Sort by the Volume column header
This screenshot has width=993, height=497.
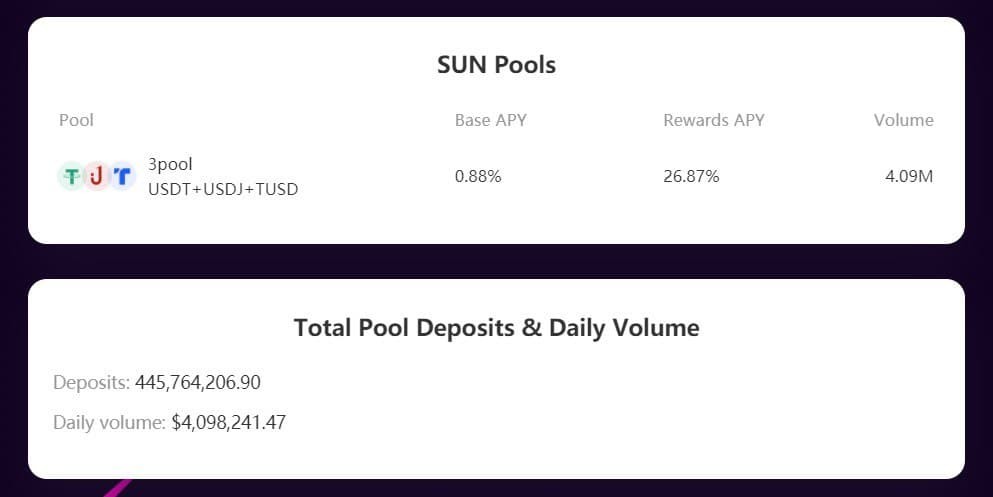904,120
